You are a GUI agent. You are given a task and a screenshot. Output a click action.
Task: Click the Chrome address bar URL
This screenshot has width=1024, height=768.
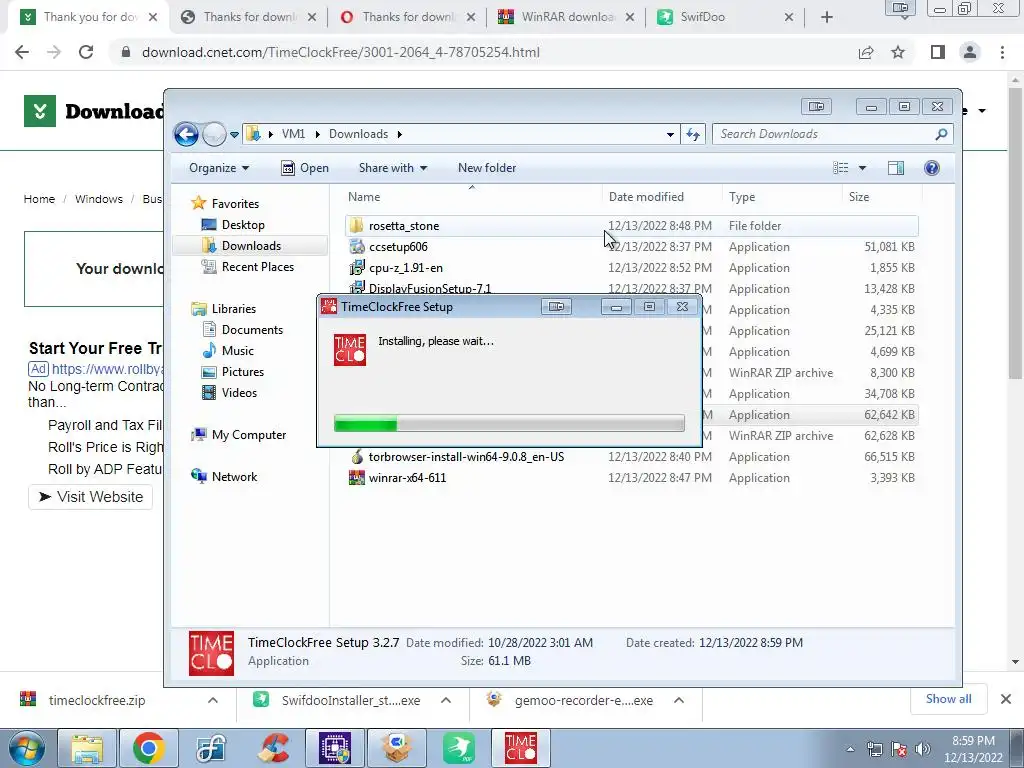pyautogui.click(x=341, y=52)
